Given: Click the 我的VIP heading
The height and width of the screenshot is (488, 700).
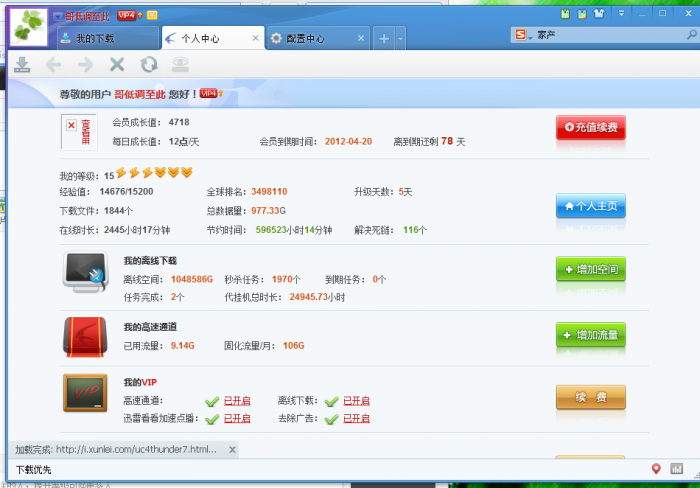Looking at the screenshot, I should pos(140,382).
